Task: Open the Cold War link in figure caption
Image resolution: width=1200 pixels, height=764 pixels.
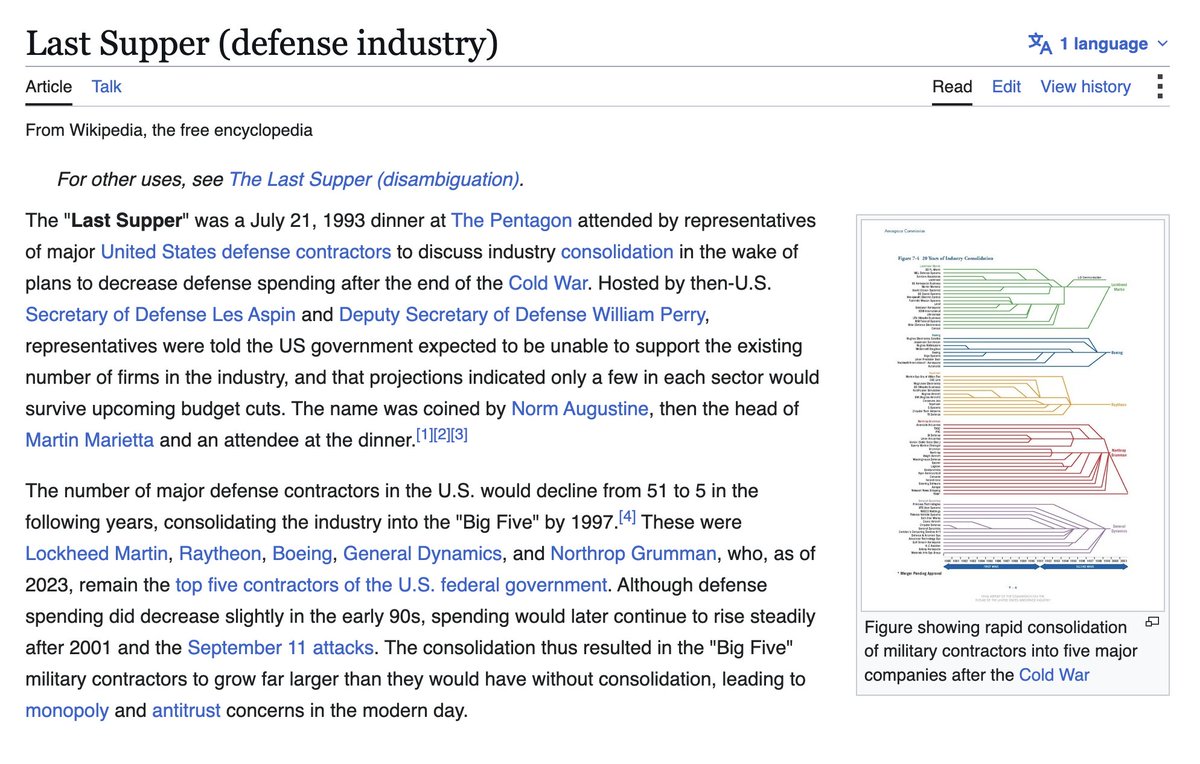Action: (1054, 675)
